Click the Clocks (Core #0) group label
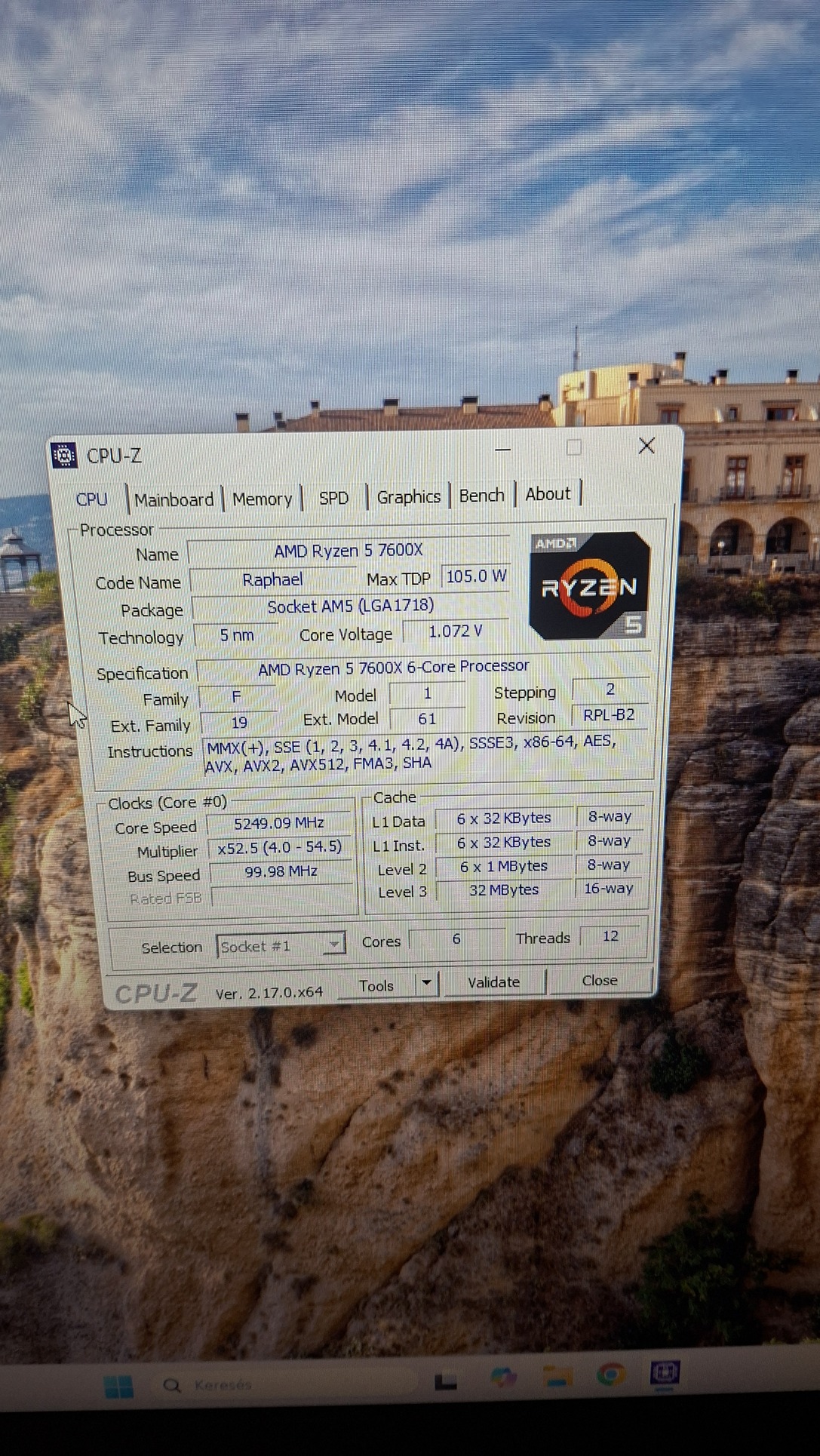The image size is (820, 1456). 167,803
